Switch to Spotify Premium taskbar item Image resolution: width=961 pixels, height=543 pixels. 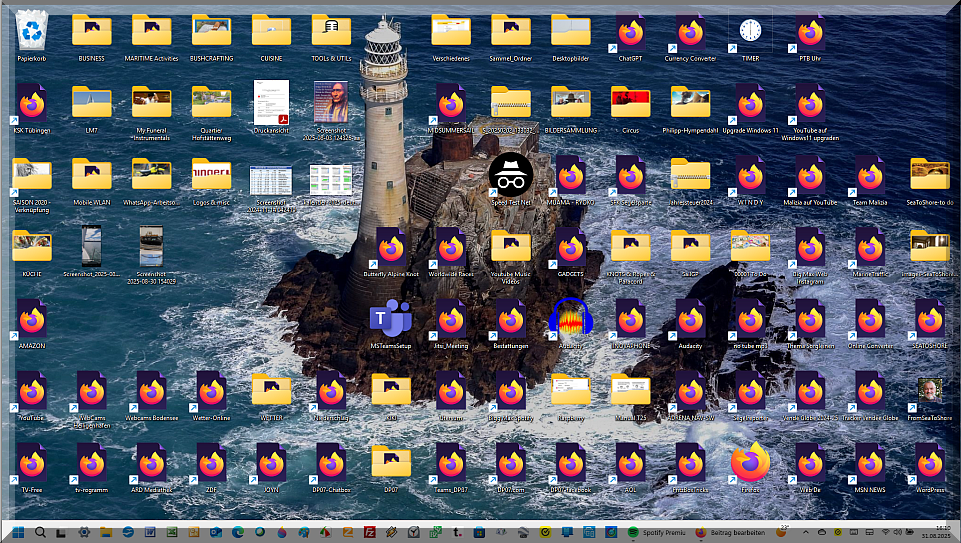click(x=660, y=532)
